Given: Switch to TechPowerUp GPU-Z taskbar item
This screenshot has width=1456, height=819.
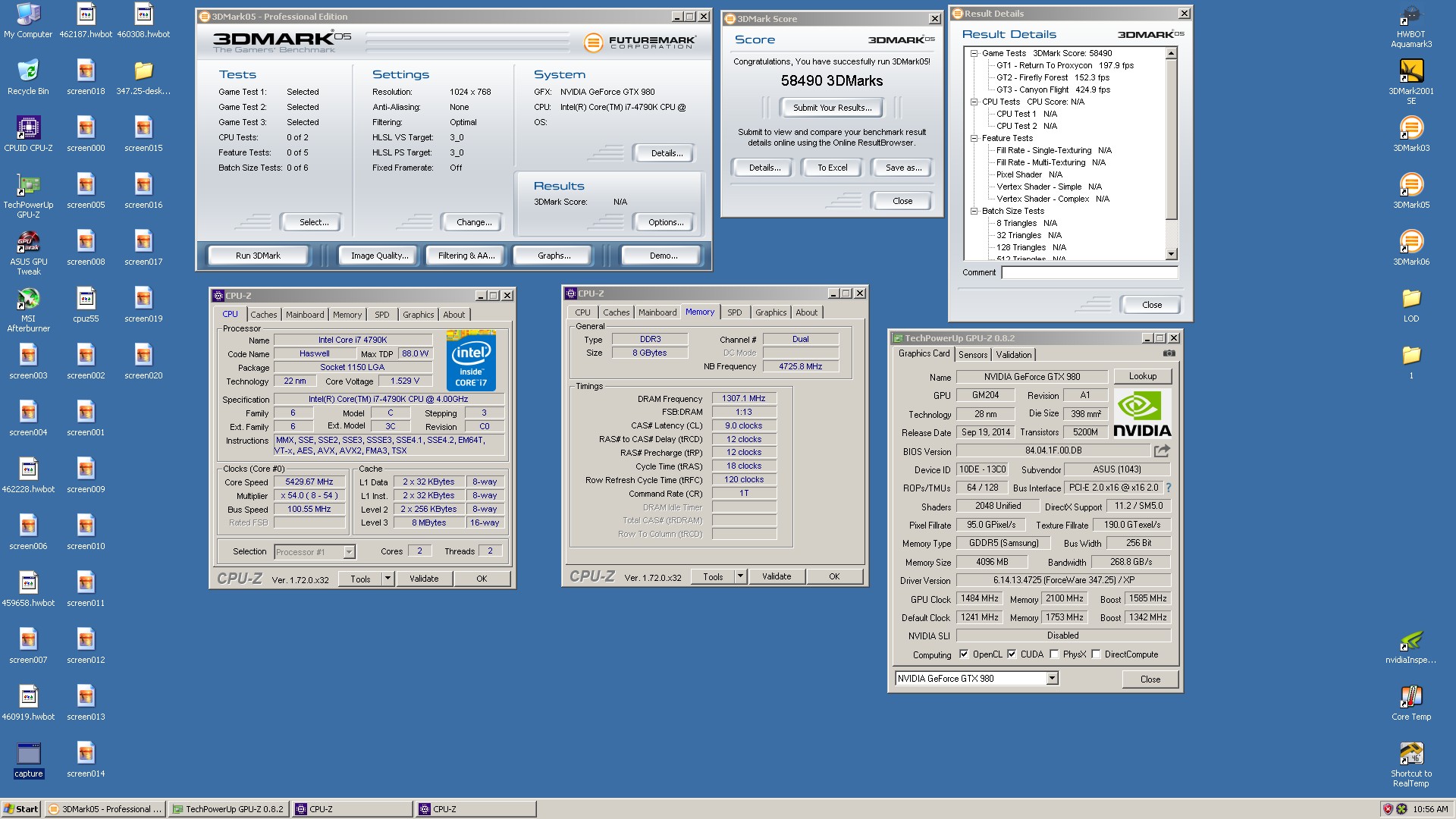Looking at the screenshot, I should pyautogui.click(x=228, y=809).
